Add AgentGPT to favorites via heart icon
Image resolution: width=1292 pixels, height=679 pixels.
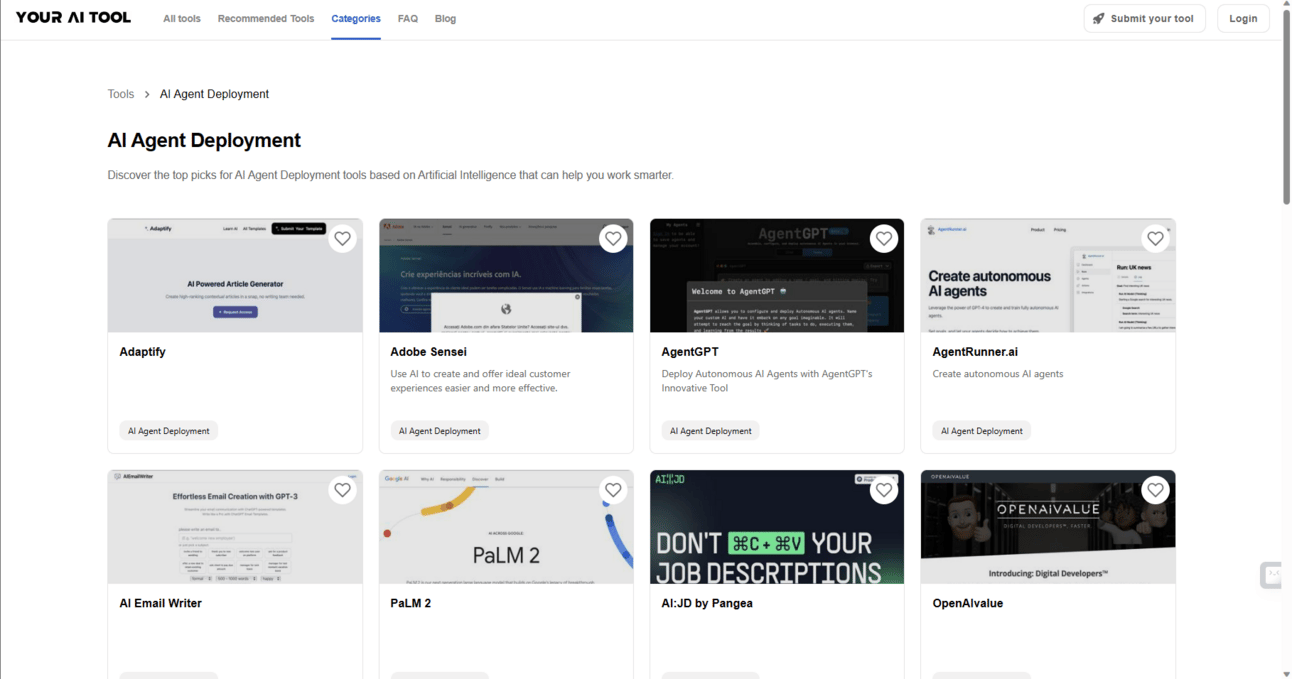[883, 238]
